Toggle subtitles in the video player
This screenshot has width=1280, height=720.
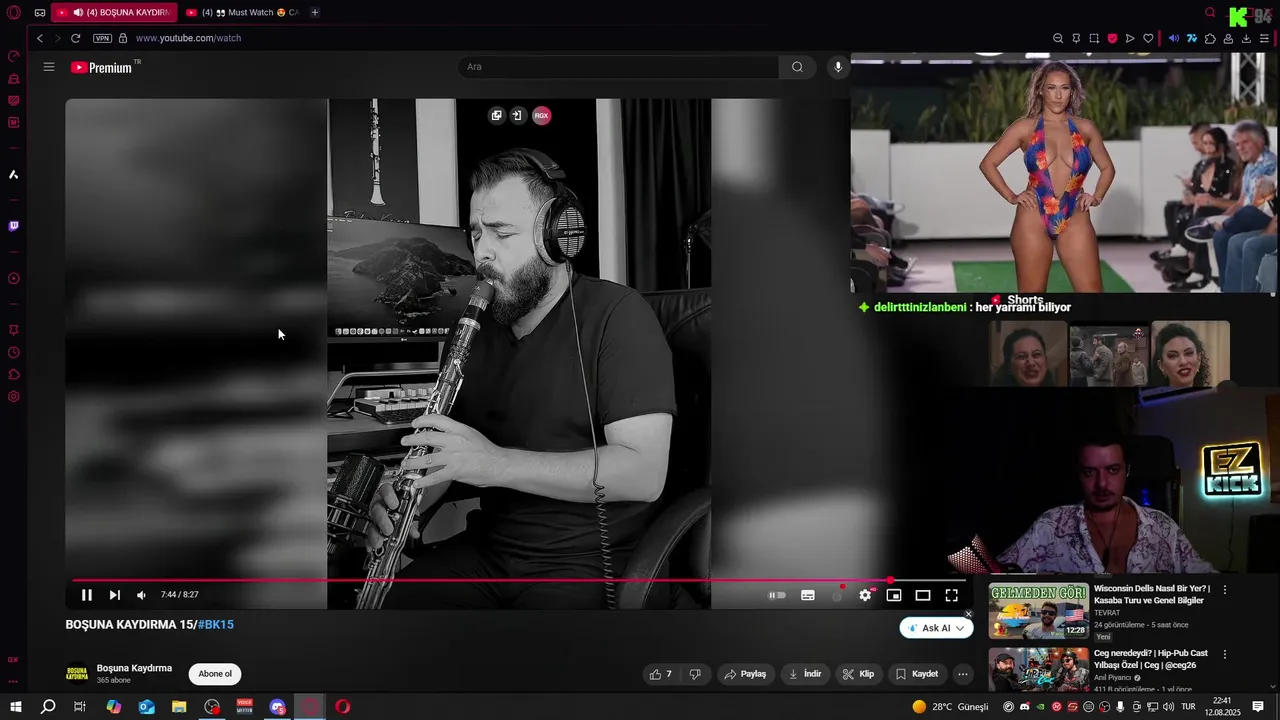tap(808, 595)
